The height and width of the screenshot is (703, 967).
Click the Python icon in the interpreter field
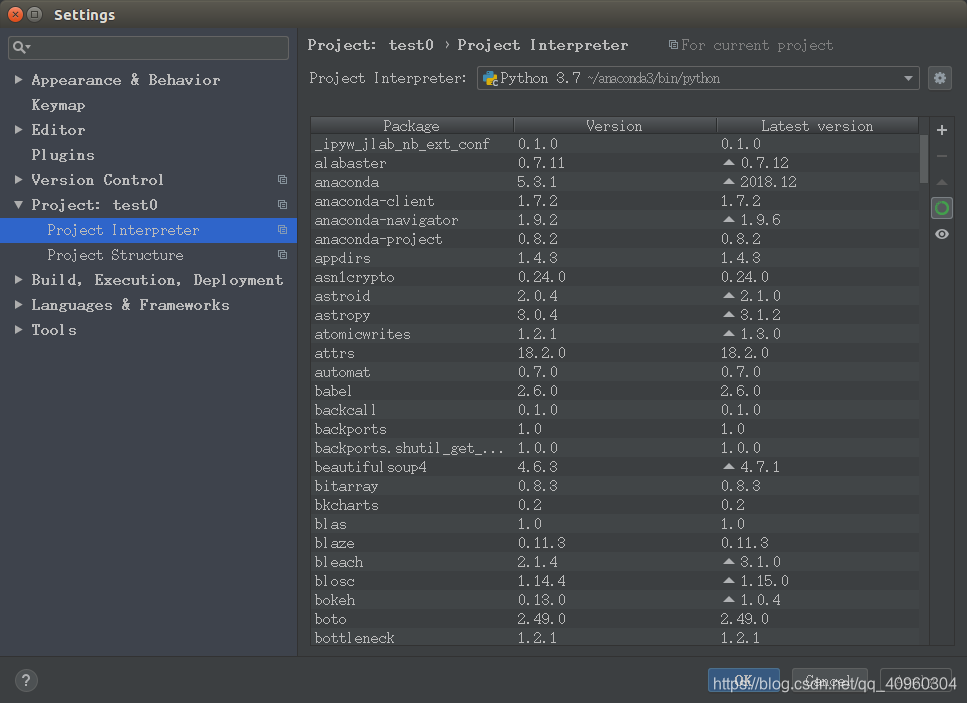[x=490, y=79]
